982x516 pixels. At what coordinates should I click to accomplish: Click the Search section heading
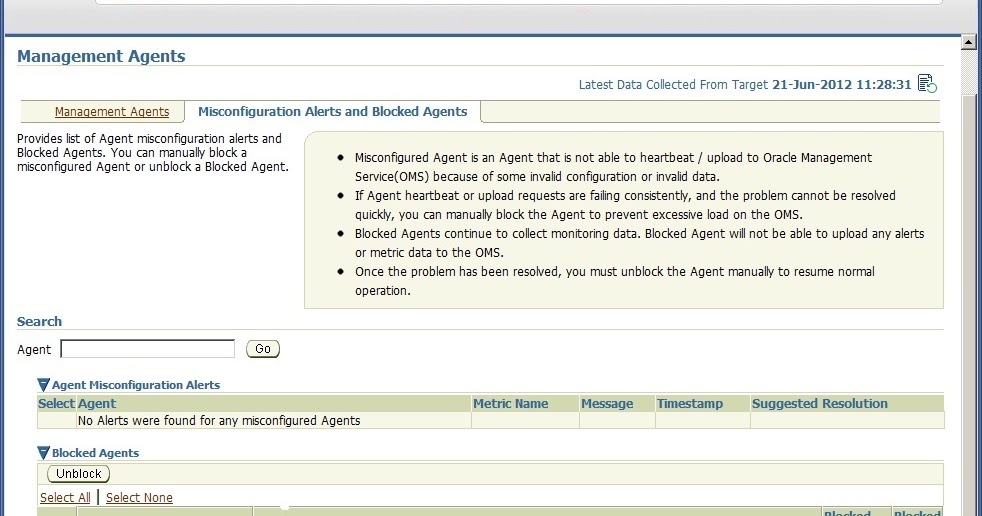tap(39, 321)
